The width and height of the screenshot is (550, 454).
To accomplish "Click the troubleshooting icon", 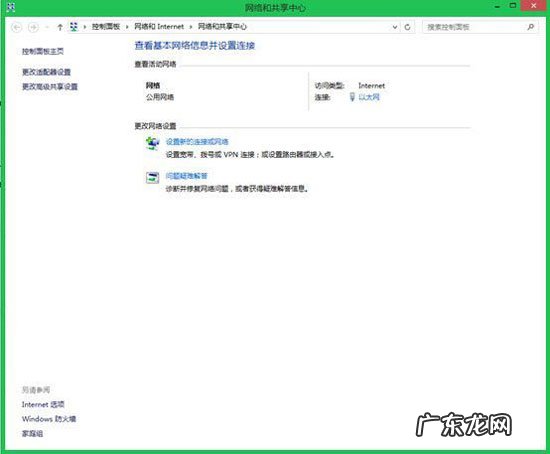I will 152,178.
